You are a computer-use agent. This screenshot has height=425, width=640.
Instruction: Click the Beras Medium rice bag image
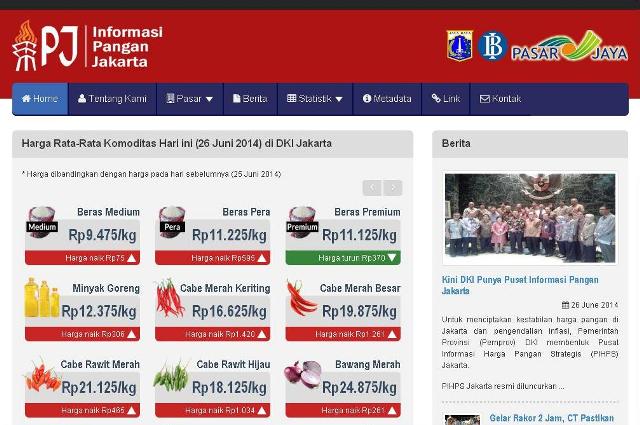(x=42, y=222)
